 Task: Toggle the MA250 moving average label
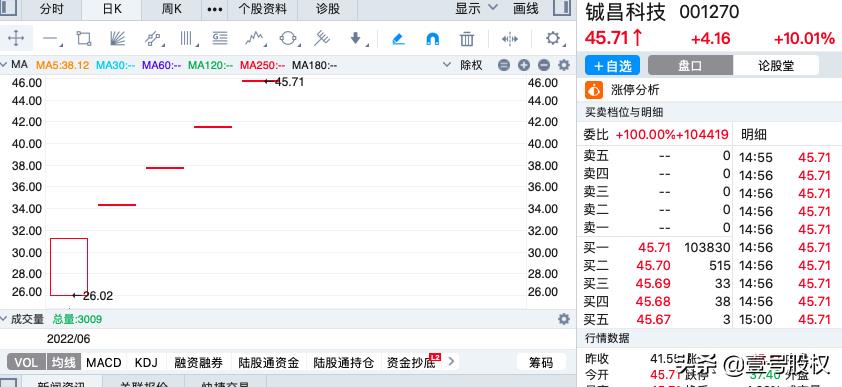pyautogui.click(x=262, y=65)
